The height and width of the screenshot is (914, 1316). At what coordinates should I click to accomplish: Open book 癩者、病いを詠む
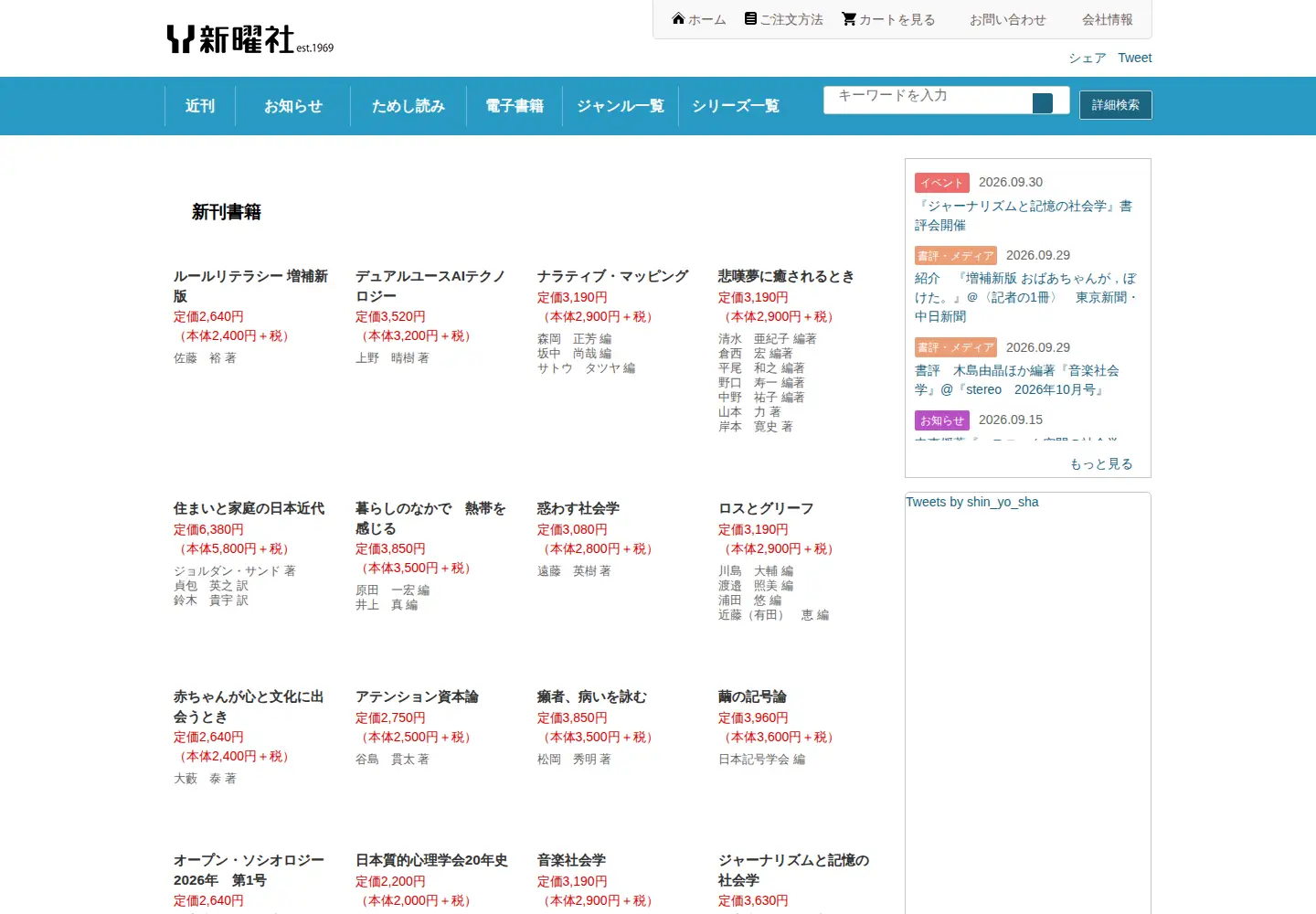coord(591,696)
